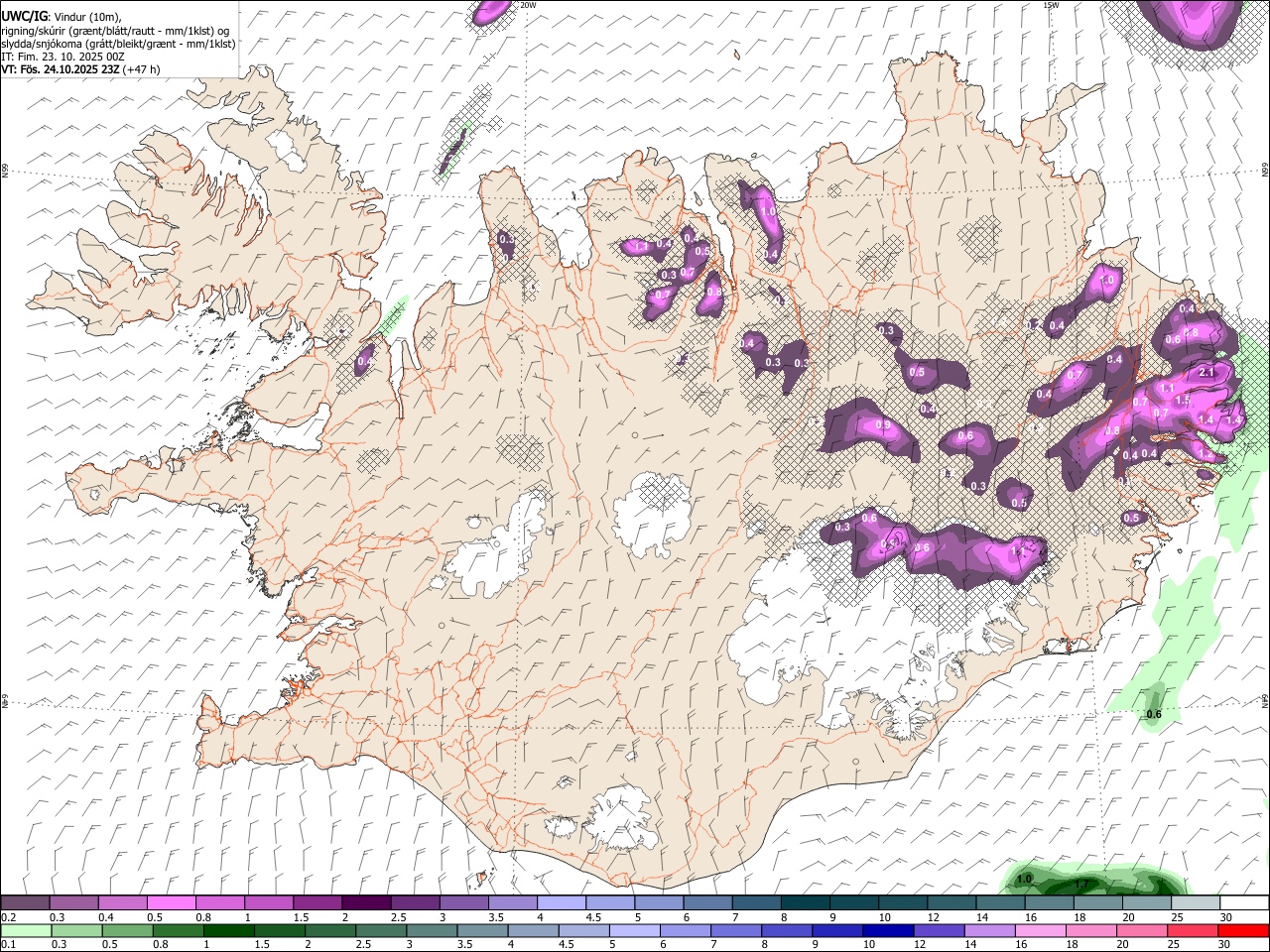This screenshot has height=952, width=1270.
Task: Click the 'slydda/snjókoma' legend description line
Action: tap(118, 44)
